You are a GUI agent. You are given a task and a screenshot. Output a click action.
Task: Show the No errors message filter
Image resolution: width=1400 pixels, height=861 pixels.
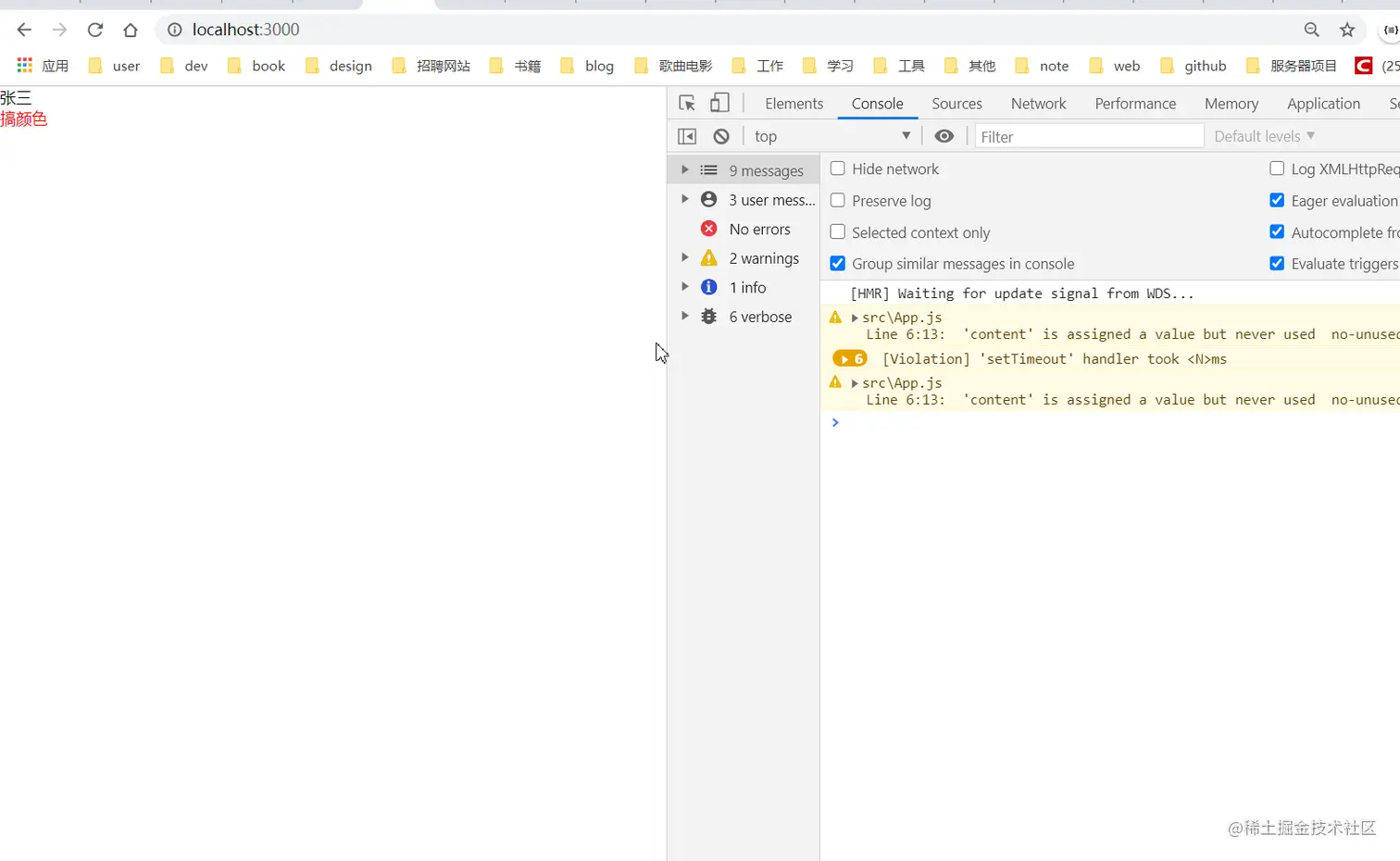tap(744, 229)
